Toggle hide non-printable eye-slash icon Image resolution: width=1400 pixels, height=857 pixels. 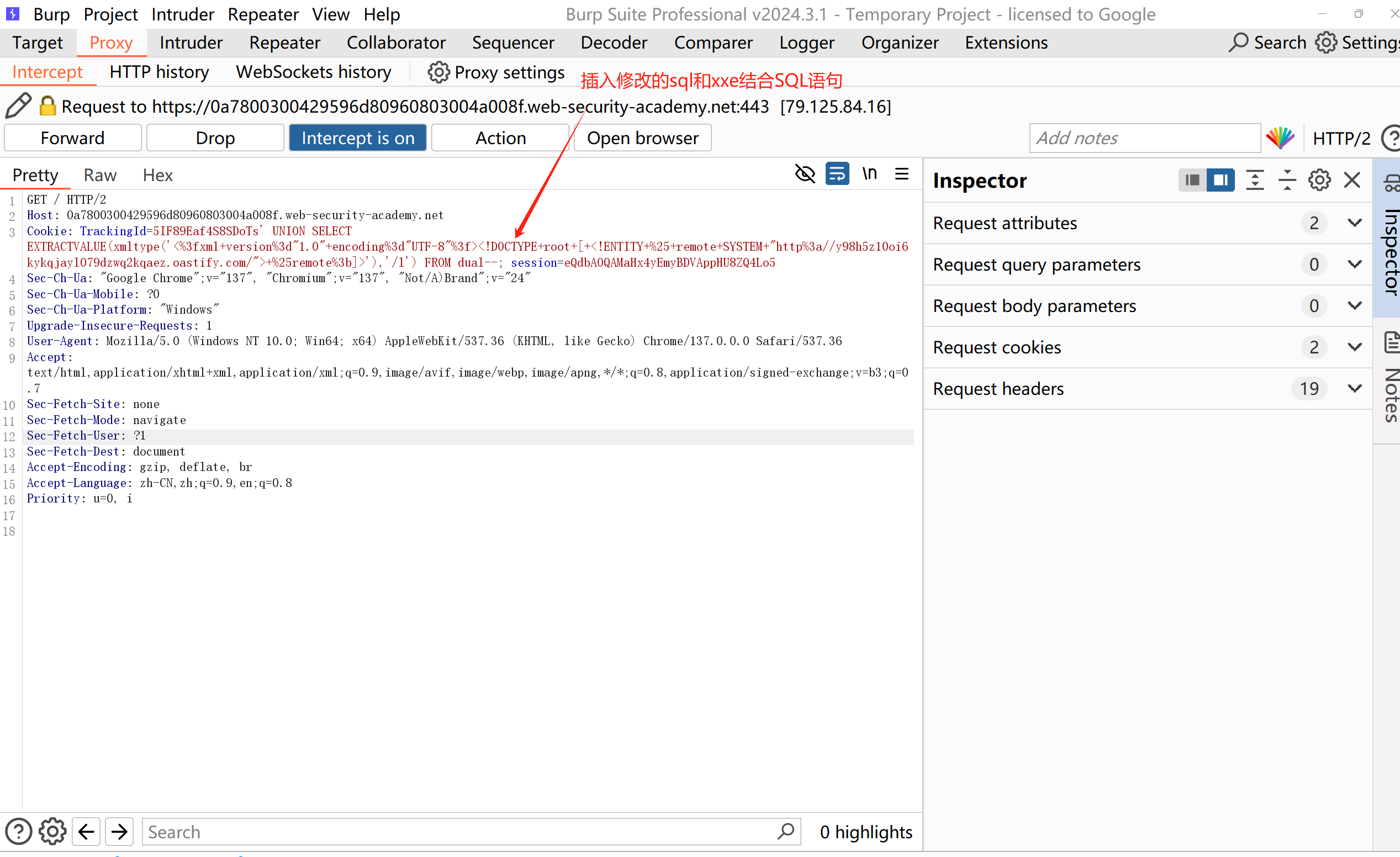(x=805, y=174)
